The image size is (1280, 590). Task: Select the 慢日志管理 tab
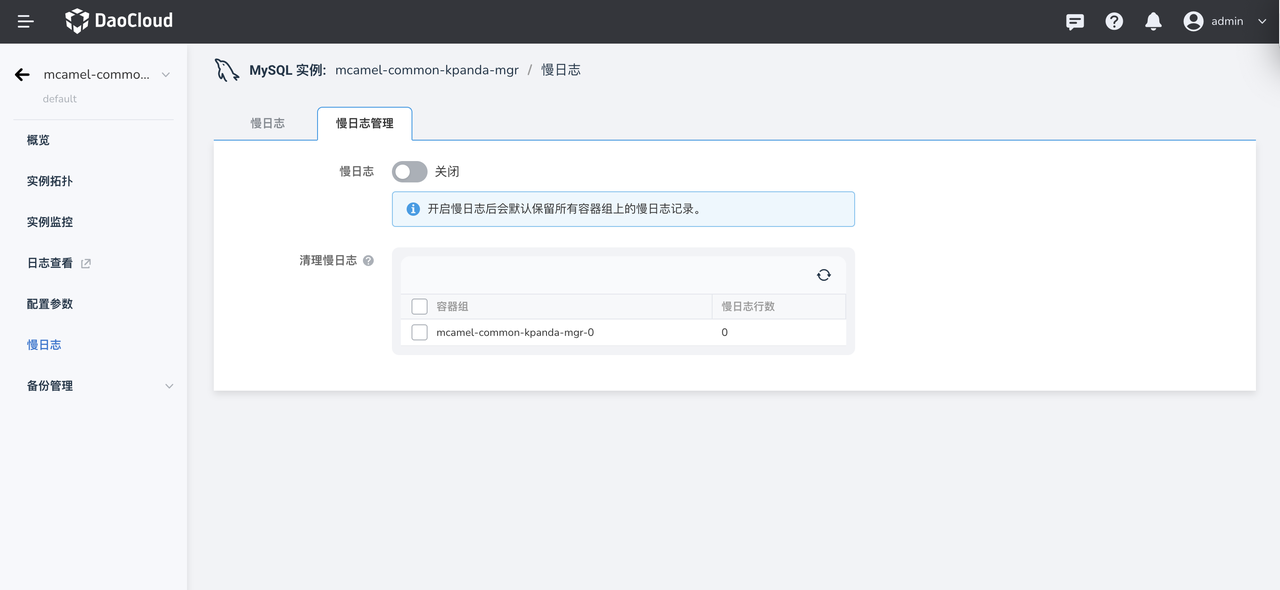click(x=364, y=123)
